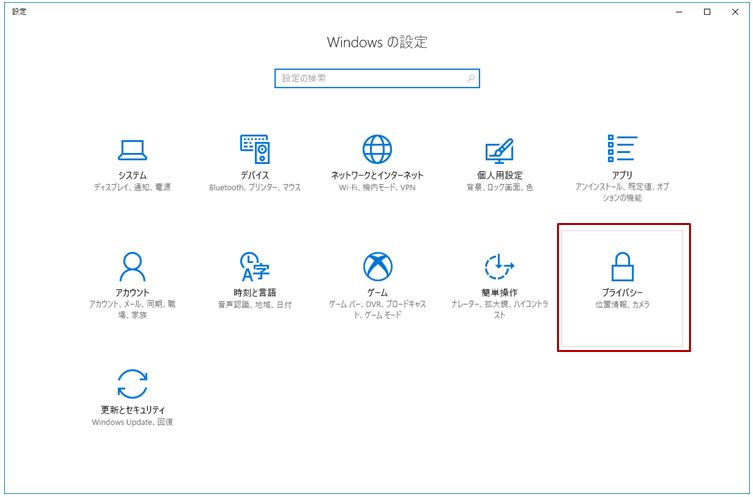Open the Update and Security arrows icon
This screenshot has height=497, width=753.
(x=132, y=384)
